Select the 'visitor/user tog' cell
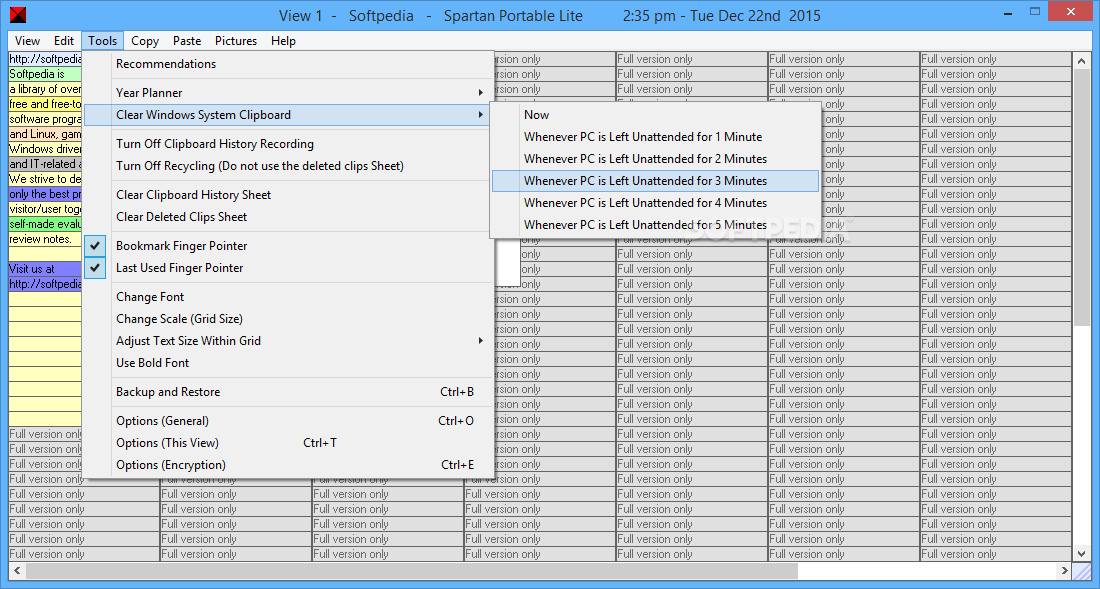 [45, 209]
